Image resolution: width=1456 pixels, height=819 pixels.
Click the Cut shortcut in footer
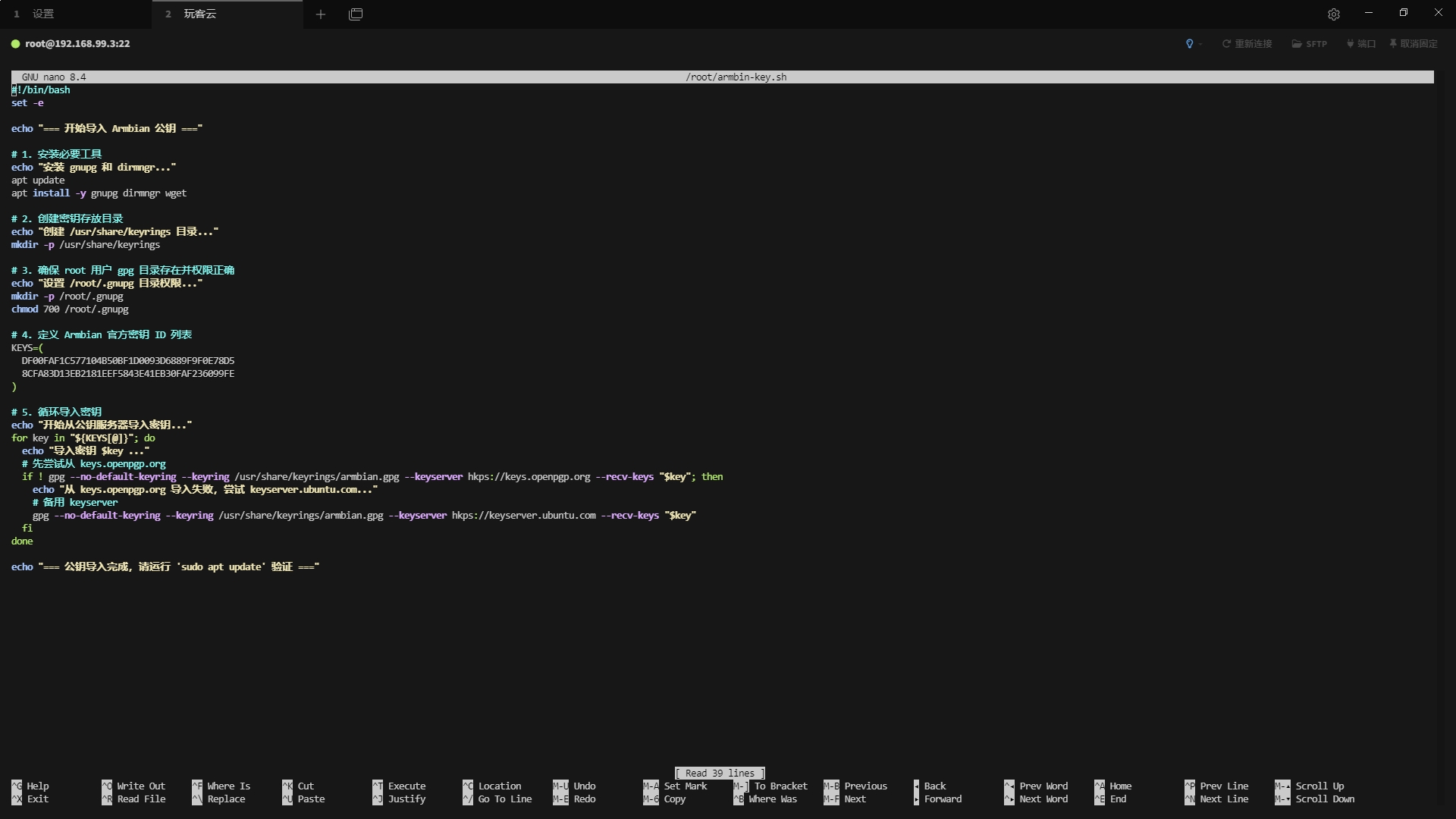(298, 786)
